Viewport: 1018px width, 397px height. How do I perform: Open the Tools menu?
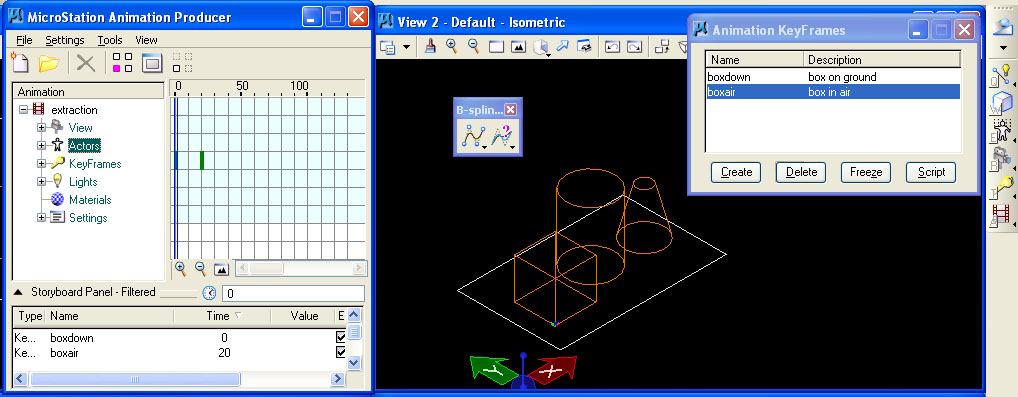pyautogui.click(x=110, y=40)
